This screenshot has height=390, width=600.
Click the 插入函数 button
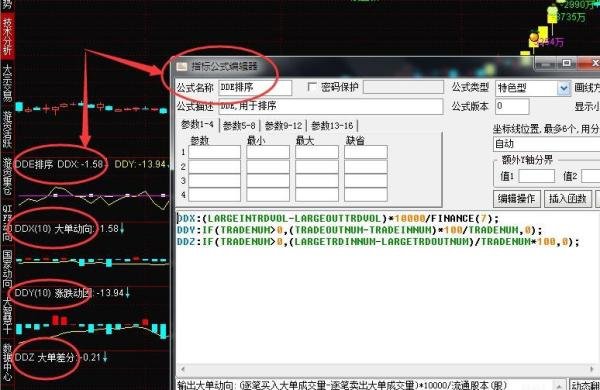click(x=568, y=199)
